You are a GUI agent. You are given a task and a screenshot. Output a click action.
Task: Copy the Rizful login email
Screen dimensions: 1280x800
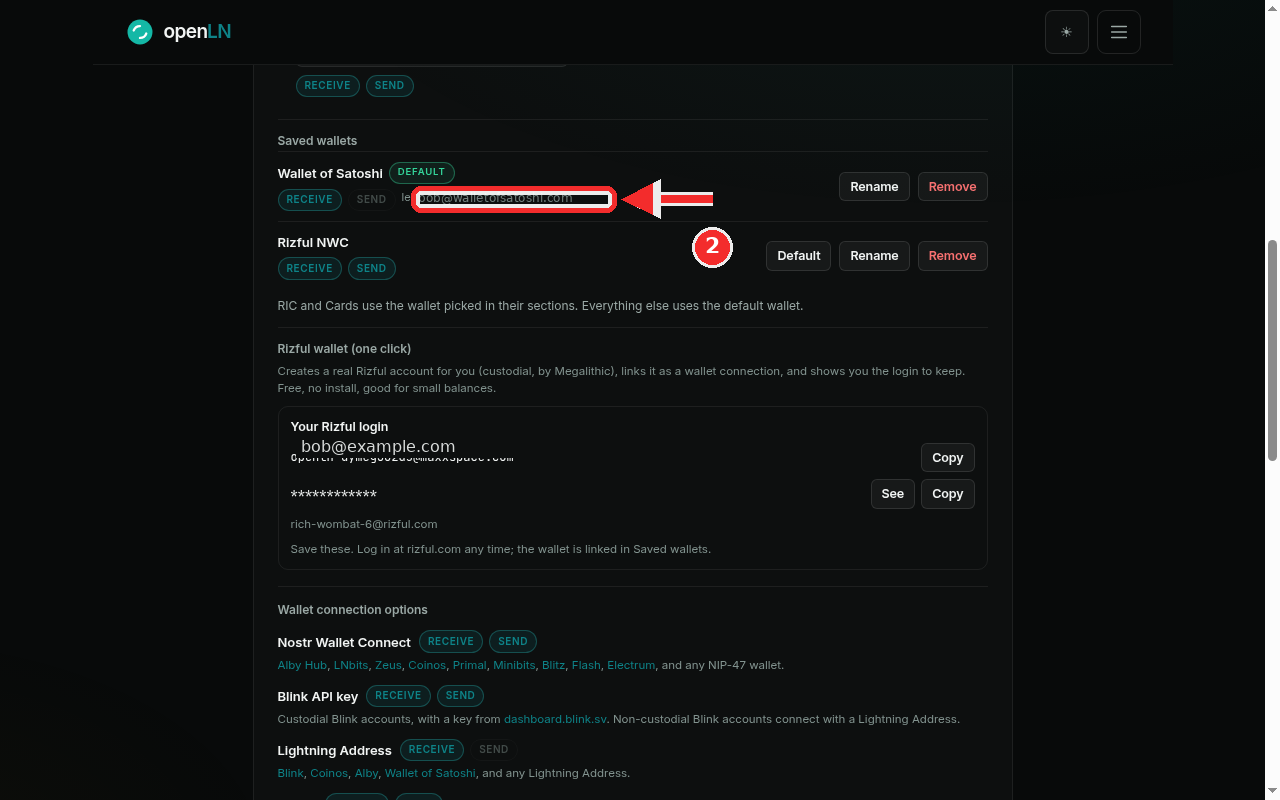click(947, 457)
